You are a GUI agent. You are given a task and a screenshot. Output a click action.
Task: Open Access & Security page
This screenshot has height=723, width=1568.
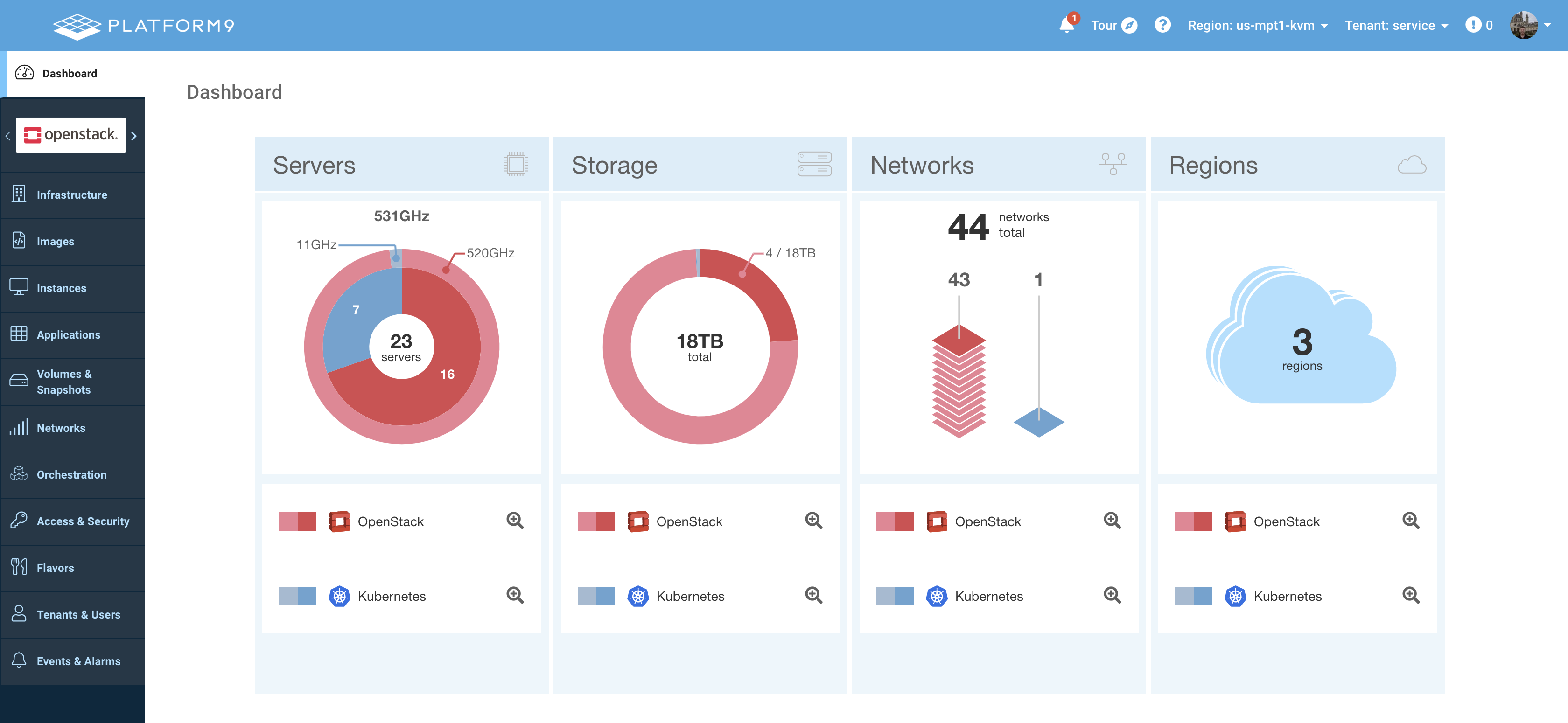[83, 521]
